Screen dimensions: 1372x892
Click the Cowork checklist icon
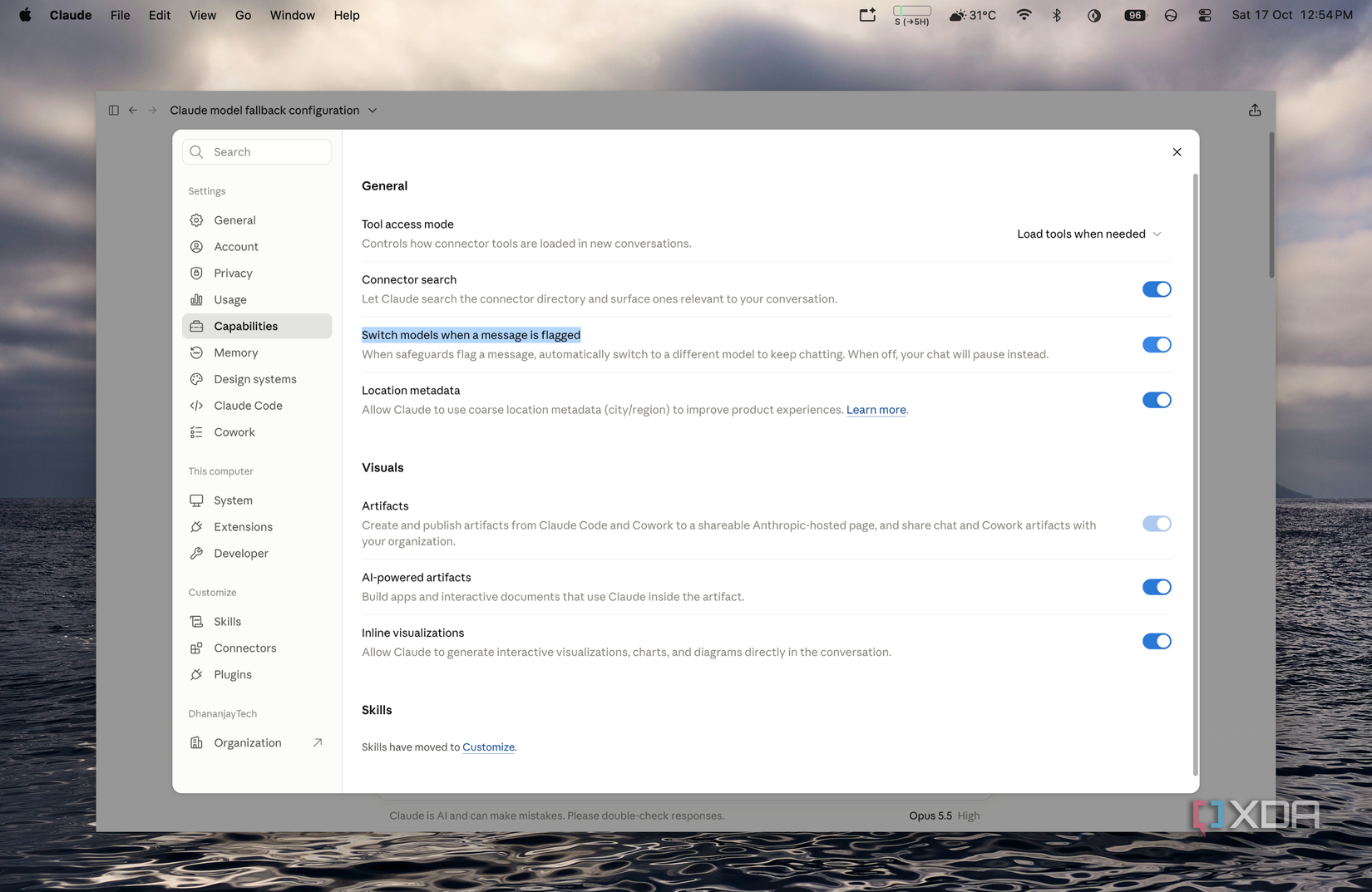(x=196, y=432)
